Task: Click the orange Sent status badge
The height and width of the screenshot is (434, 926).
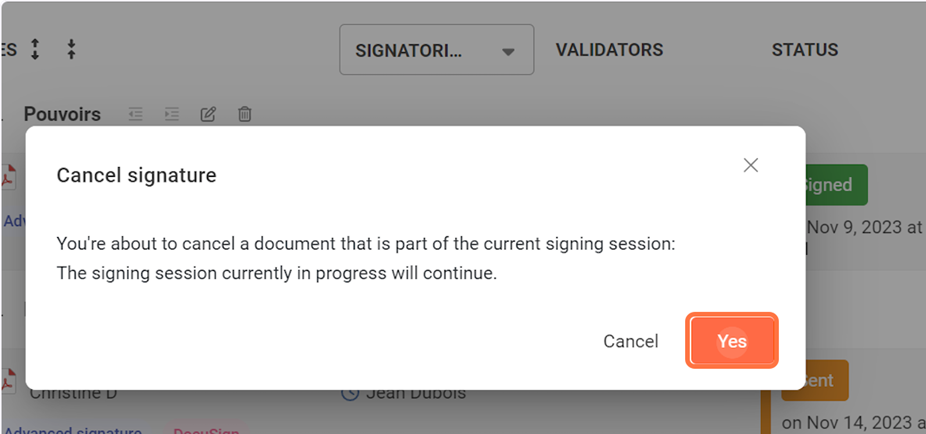Action: click(x=820, y=381)
